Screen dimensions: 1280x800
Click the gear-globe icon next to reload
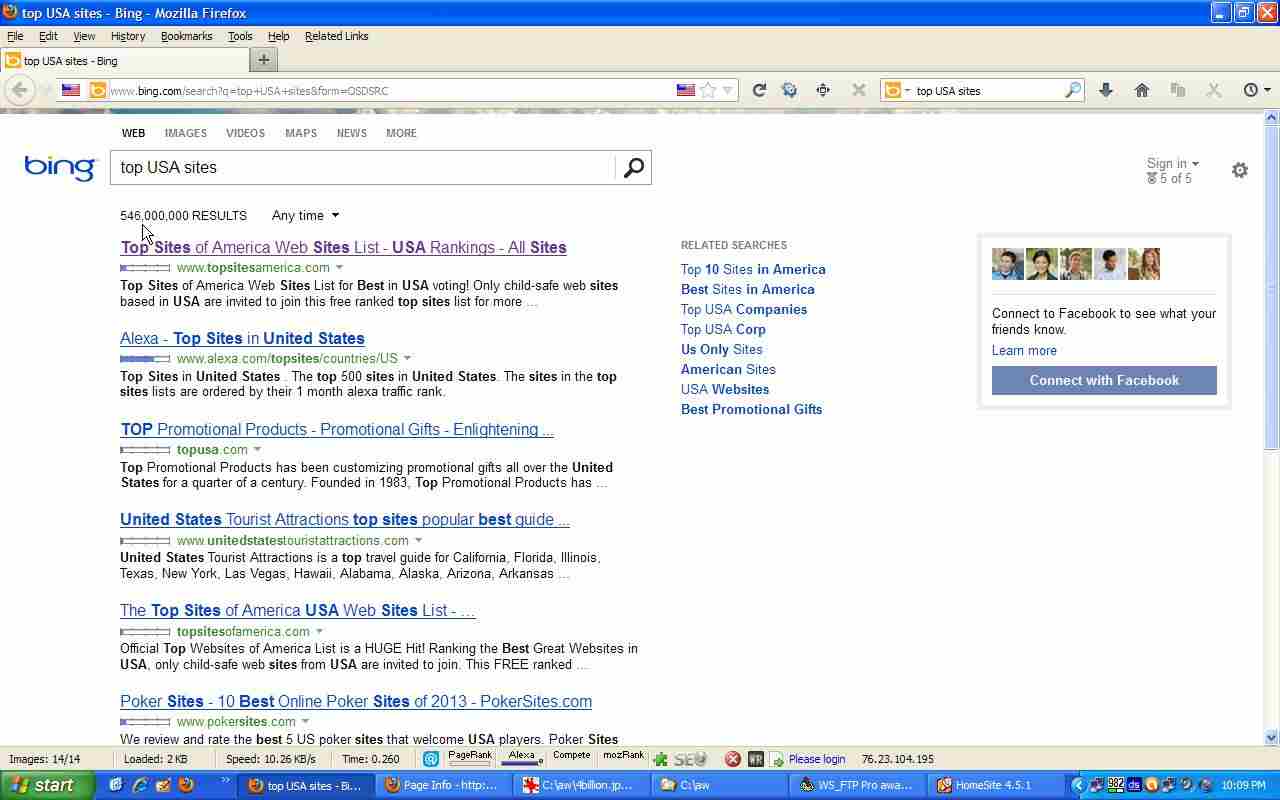[789, 90]
